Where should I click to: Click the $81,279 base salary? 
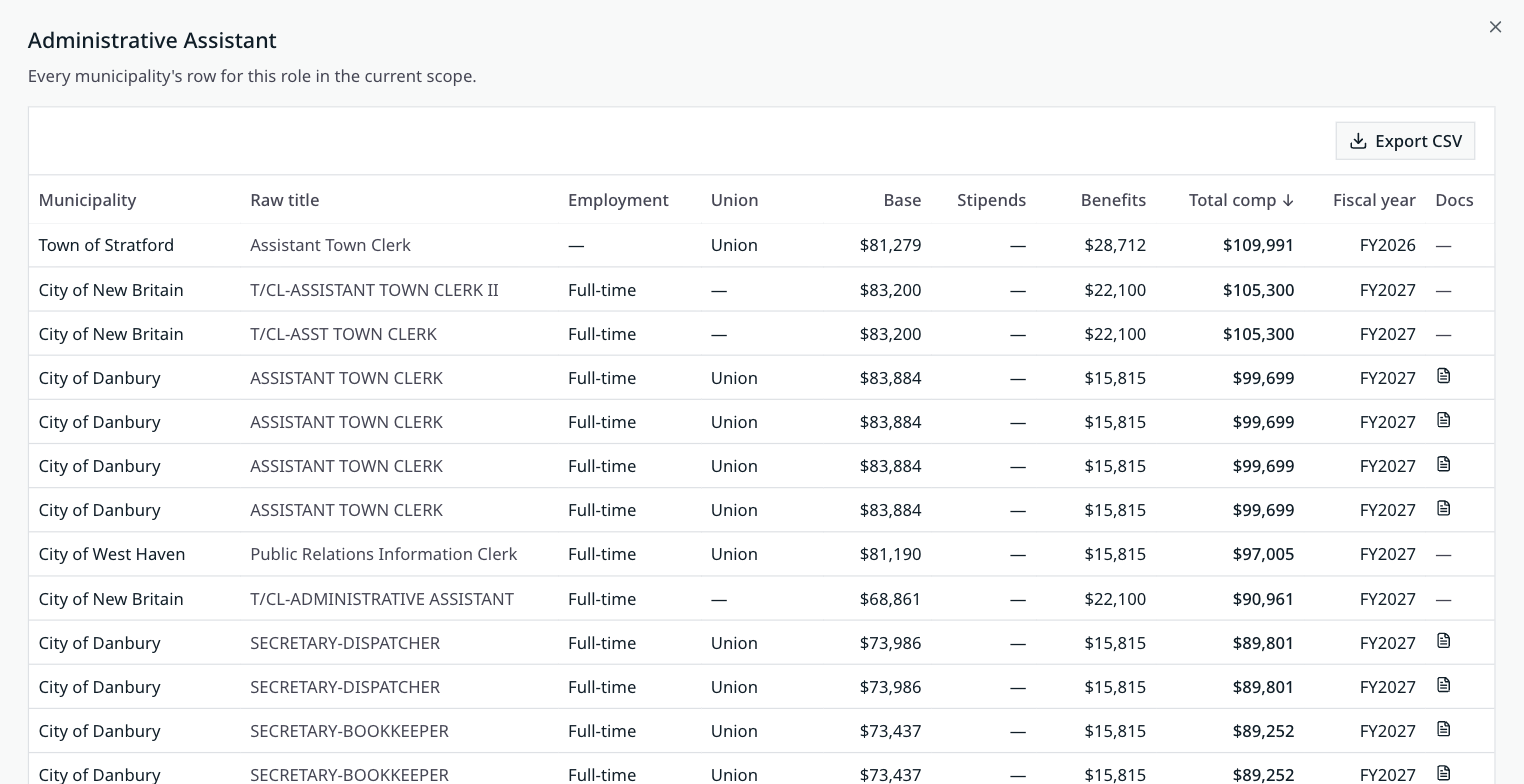tap(890, 245)
